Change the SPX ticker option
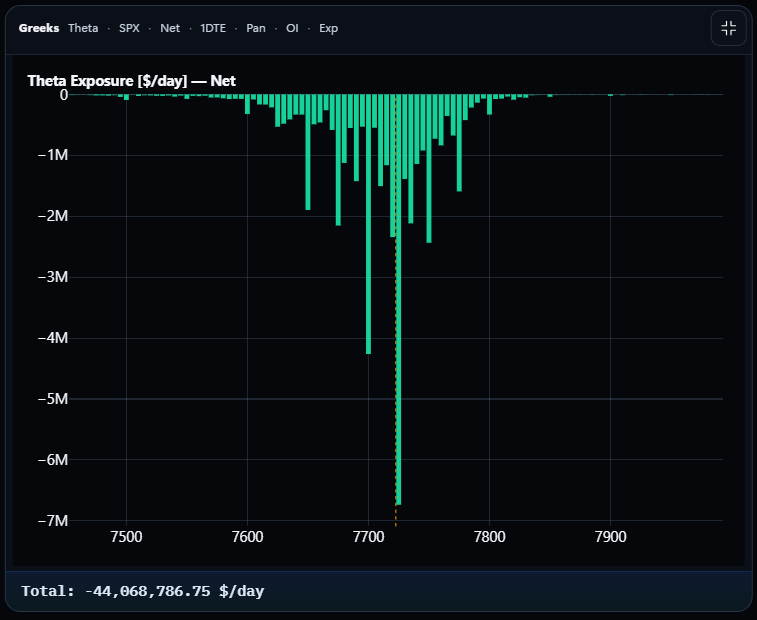 tap(129, 28)
